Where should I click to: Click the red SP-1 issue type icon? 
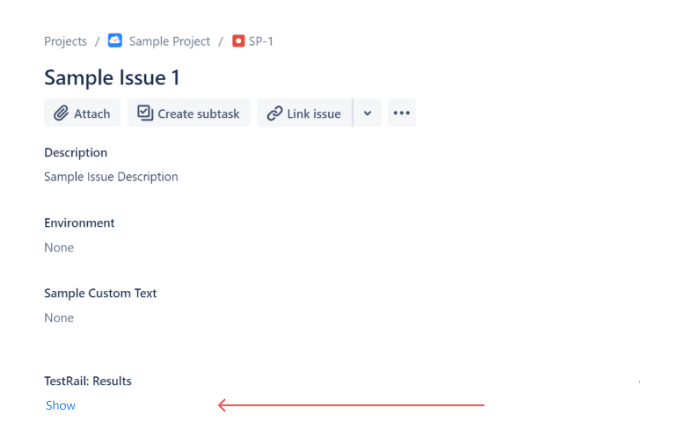click(238, 41)
